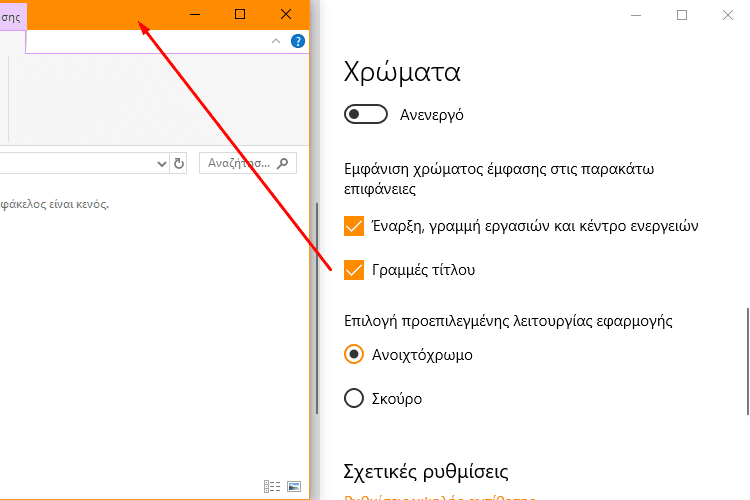The image size is (750, 500).
Task: Click the magnifier icon in Explorer search
Action: [283, 163]
